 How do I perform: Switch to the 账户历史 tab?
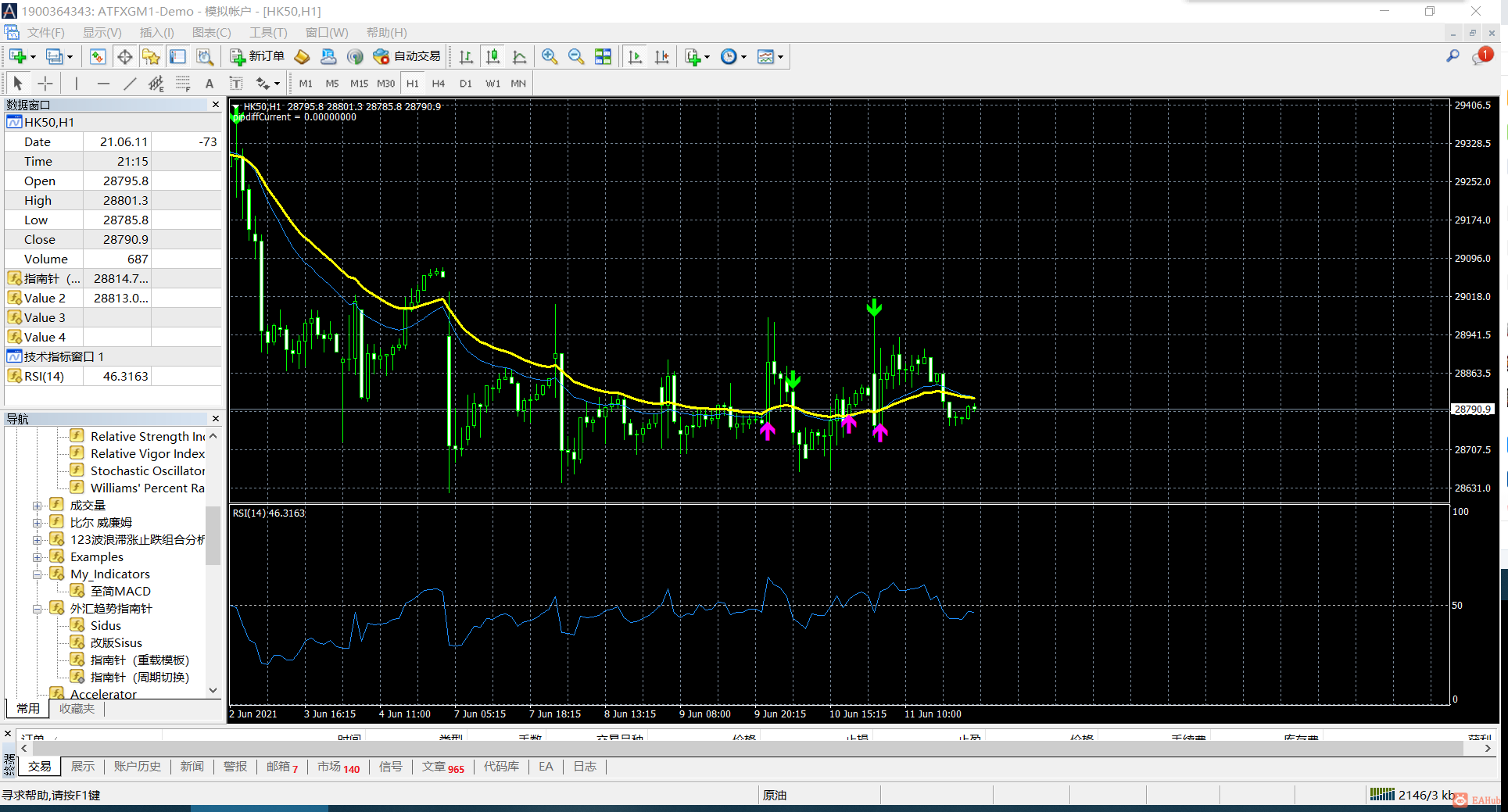pos(137,767)
